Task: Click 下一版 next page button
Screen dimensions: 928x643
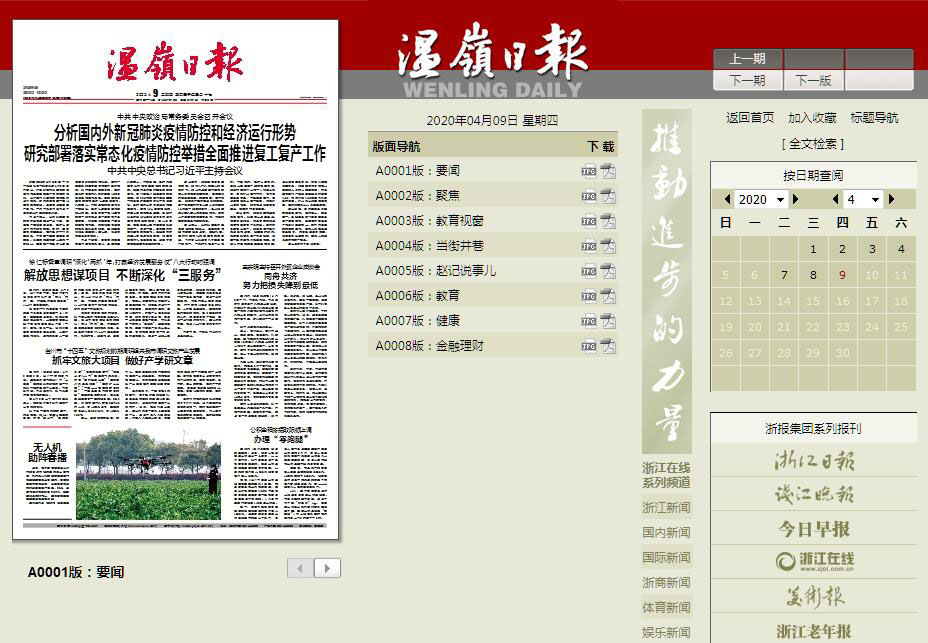Action: tap(813, 80)
